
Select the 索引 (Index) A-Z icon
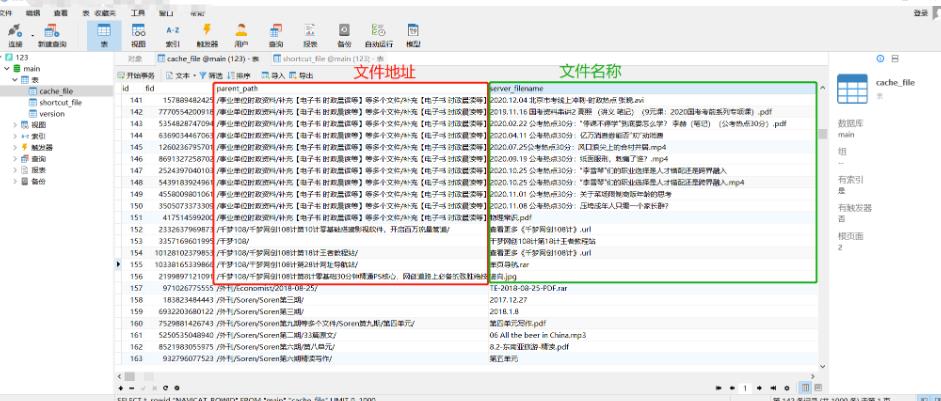point(173,35)
